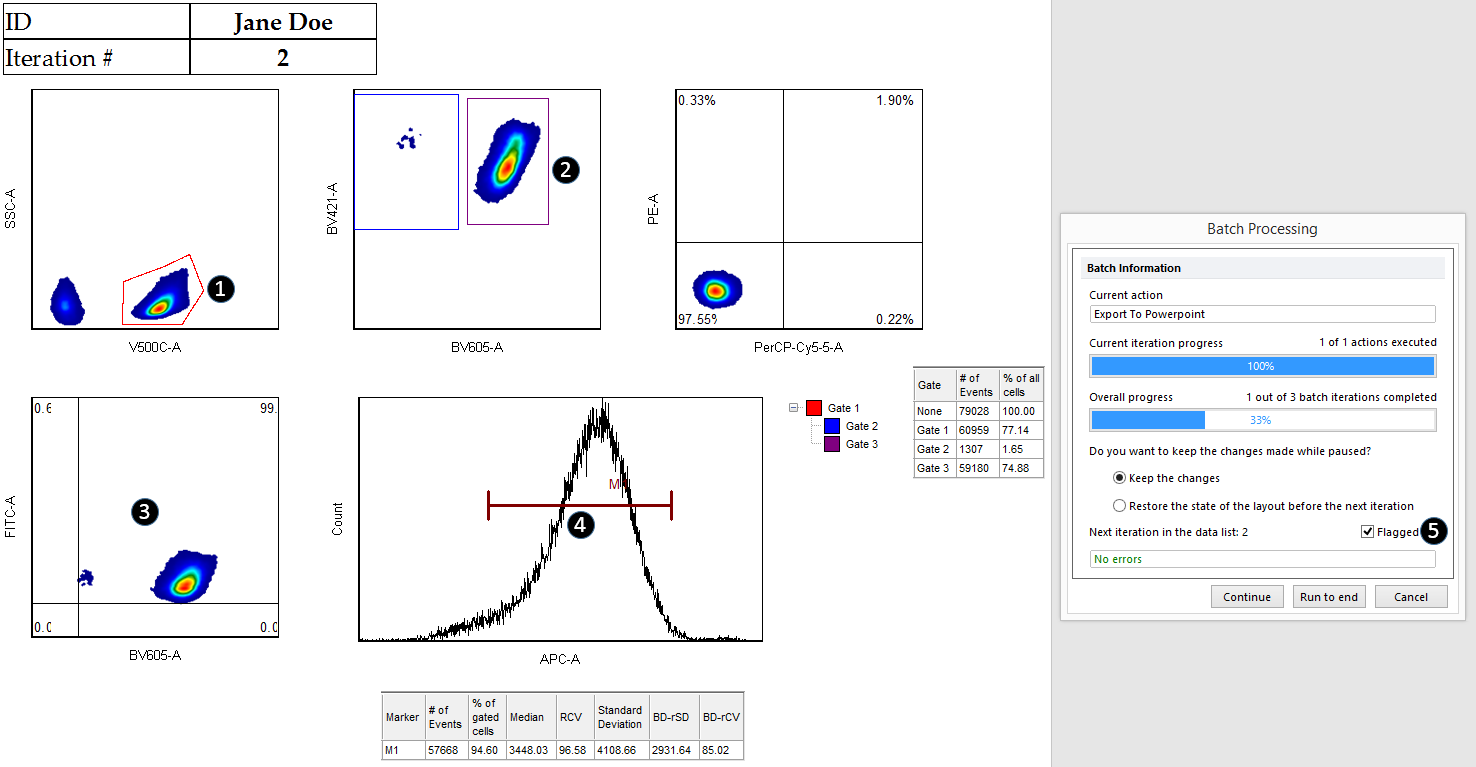Click the numbered callout 5 marker
The image size is (1476, 767).
(x=1434, y=531)
